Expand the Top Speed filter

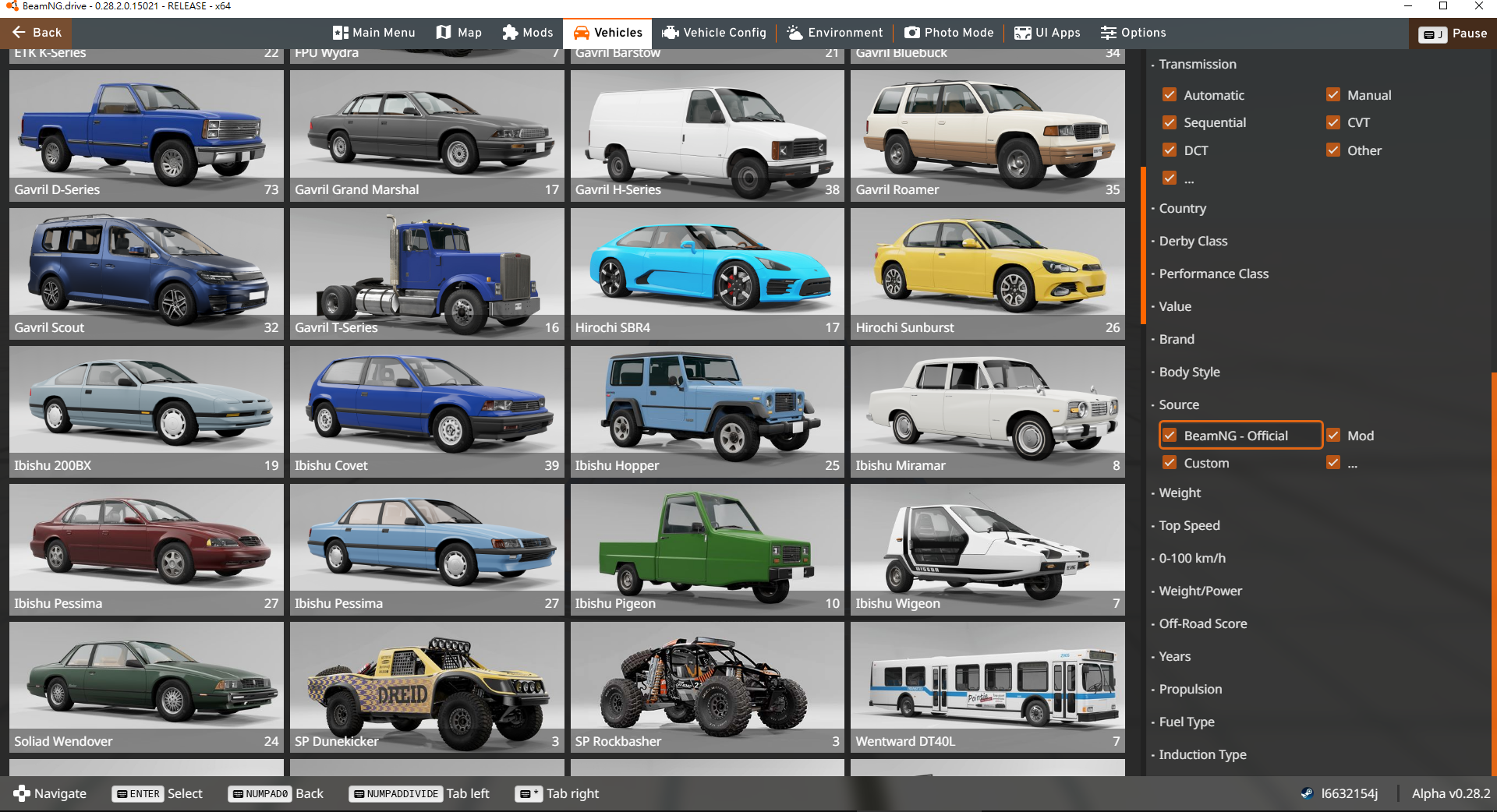1189,525
